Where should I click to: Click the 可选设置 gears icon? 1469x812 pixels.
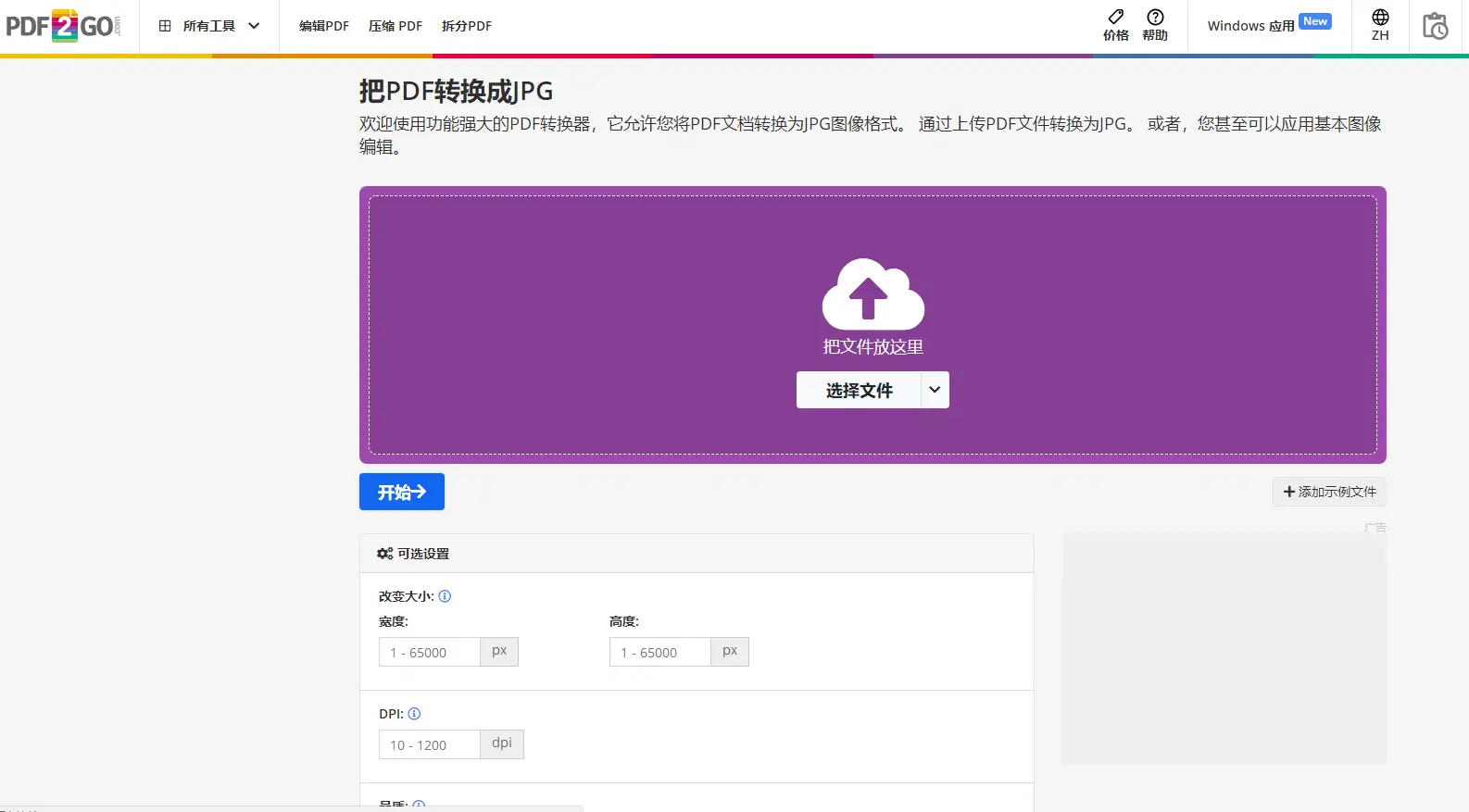tap(384, 554)
